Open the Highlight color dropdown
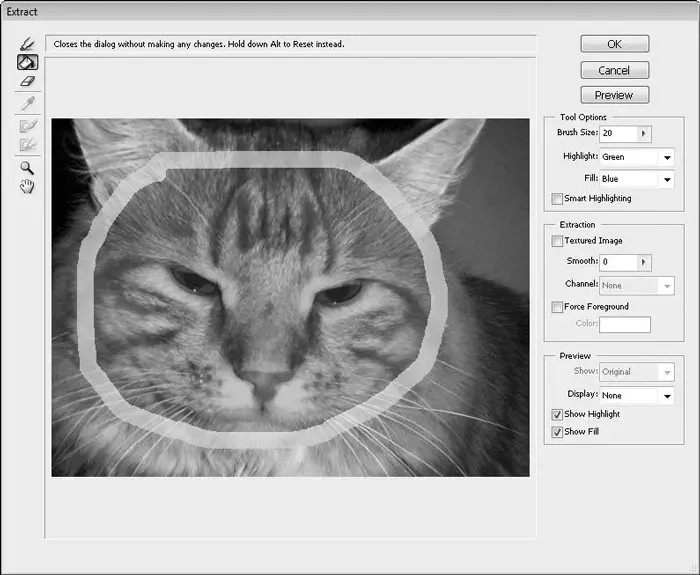The image size is (700, 575). (666, 157)
